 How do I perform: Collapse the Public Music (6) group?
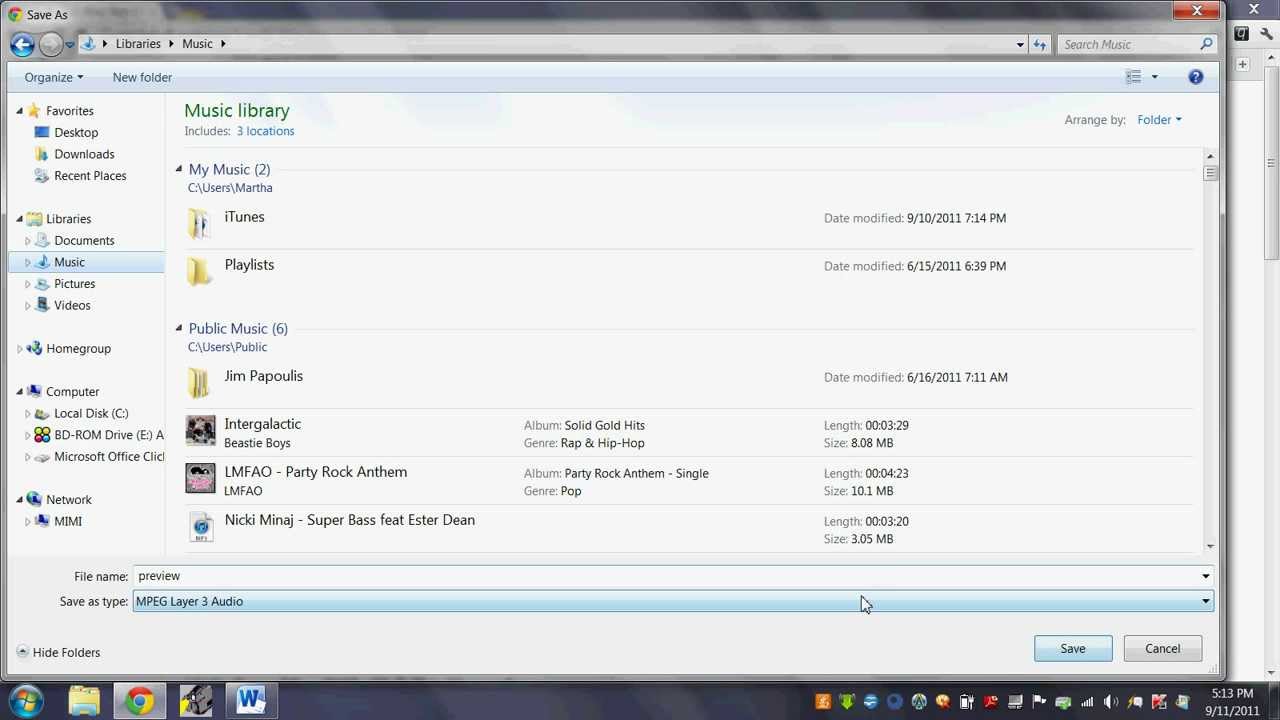click(179, 328)
